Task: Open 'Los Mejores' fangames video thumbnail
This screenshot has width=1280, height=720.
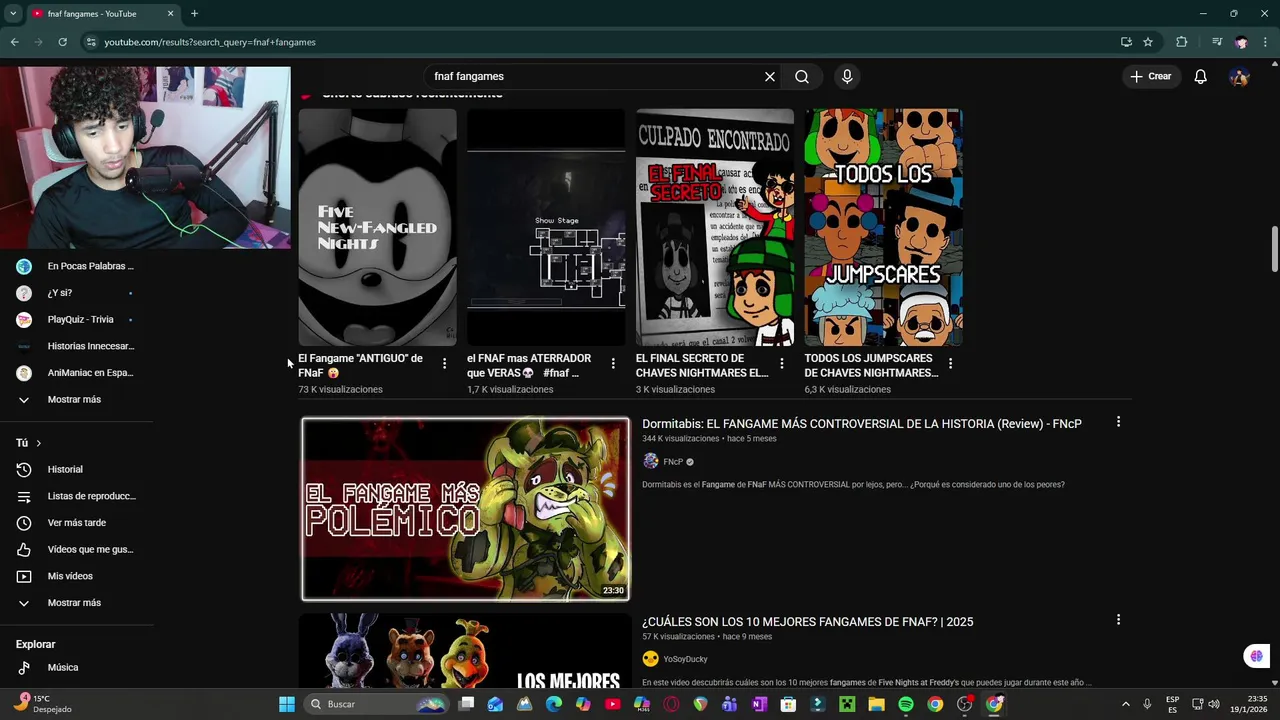Action: point(465,651)
